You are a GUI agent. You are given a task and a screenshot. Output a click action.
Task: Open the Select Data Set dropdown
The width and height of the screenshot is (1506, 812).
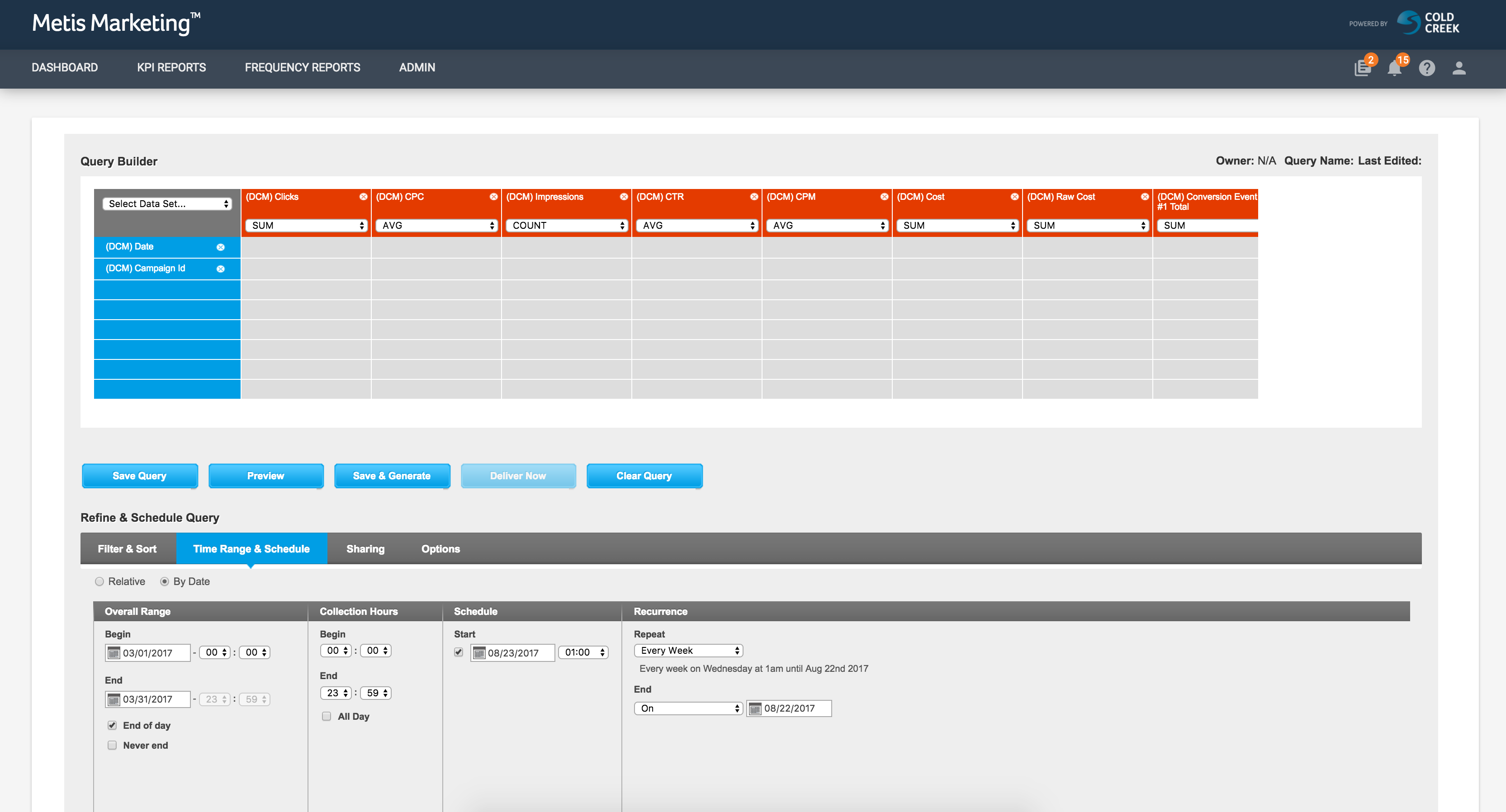tap(167, 204)
